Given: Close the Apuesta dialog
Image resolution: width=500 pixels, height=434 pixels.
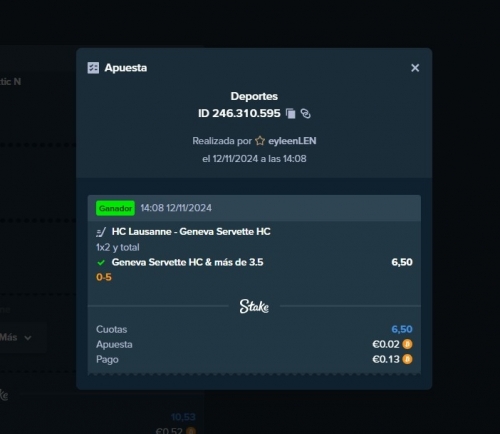Looking at the screenshot, I should pyautogui.click(x=415, y=68).
